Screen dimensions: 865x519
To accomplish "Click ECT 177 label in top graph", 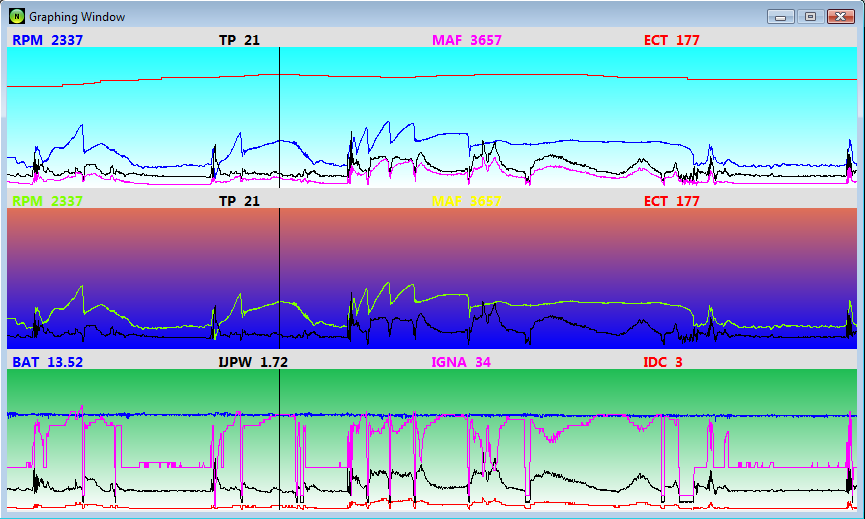I will point(671,40).
